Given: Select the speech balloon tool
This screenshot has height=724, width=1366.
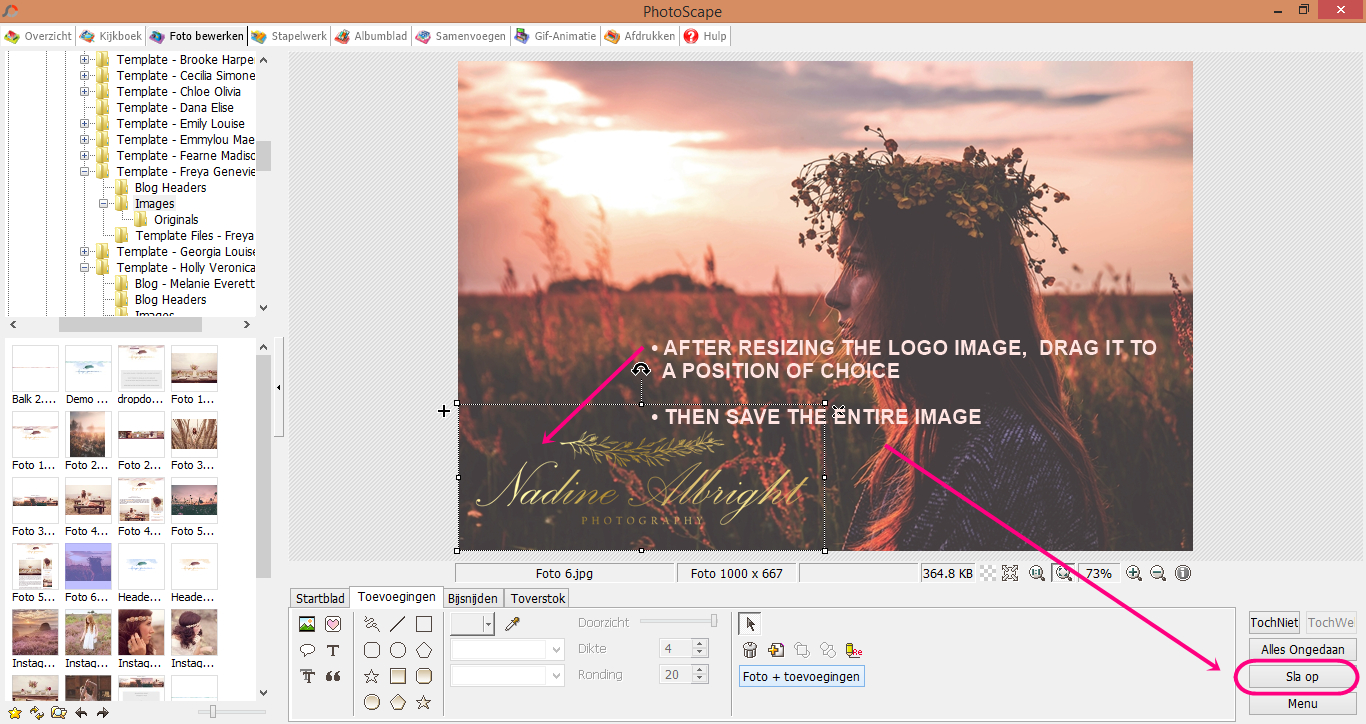Looking at the screenshot, I should pyautogui.click(x=307, y=649).
